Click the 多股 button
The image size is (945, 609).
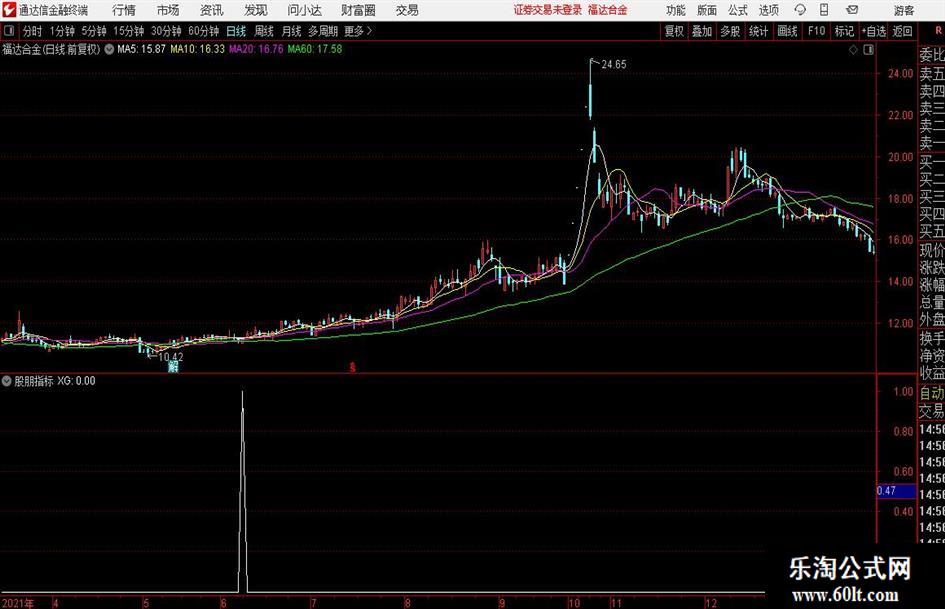(x=730, y=31)
